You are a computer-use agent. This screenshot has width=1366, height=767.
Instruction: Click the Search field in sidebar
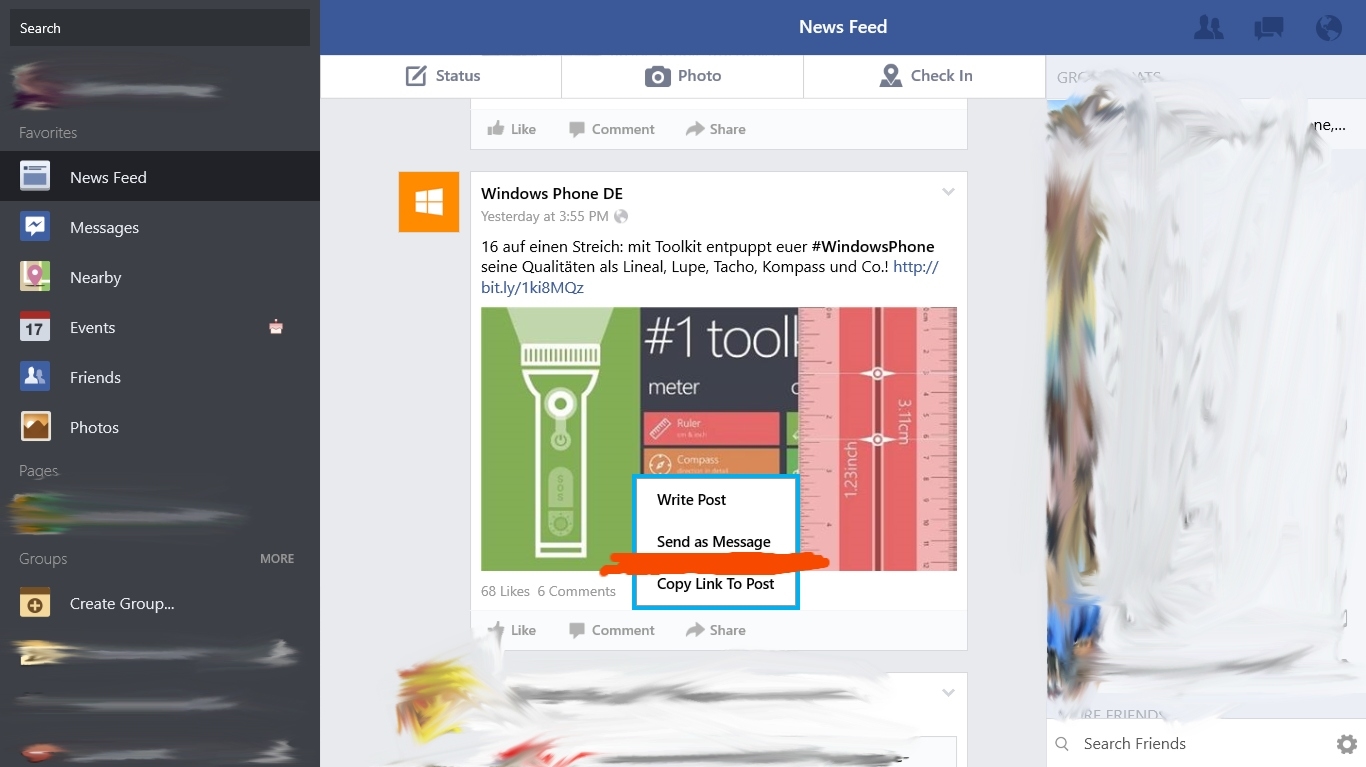160,28
